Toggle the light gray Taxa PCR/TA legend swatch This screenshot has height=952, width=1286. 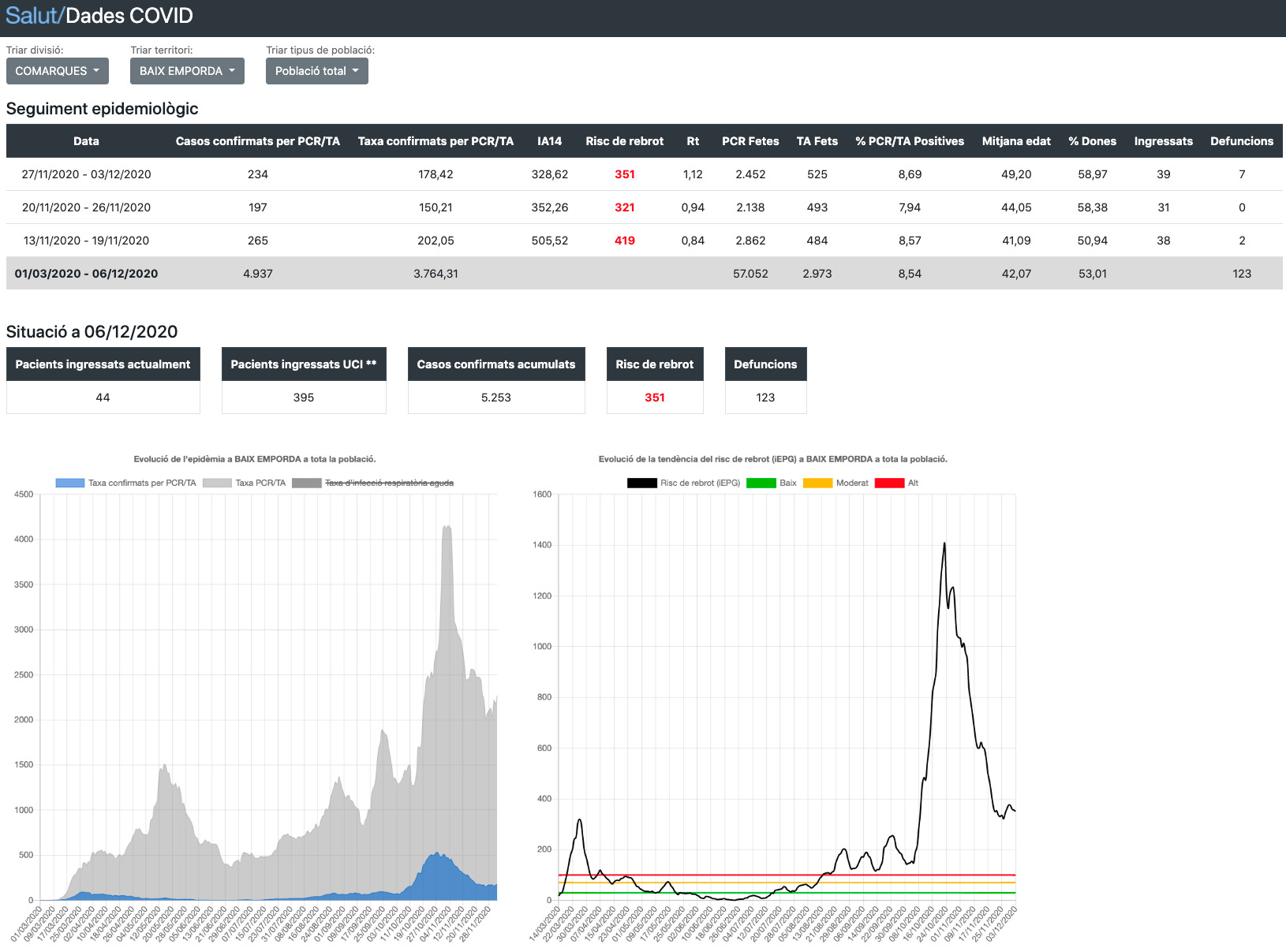click(217, 483)
